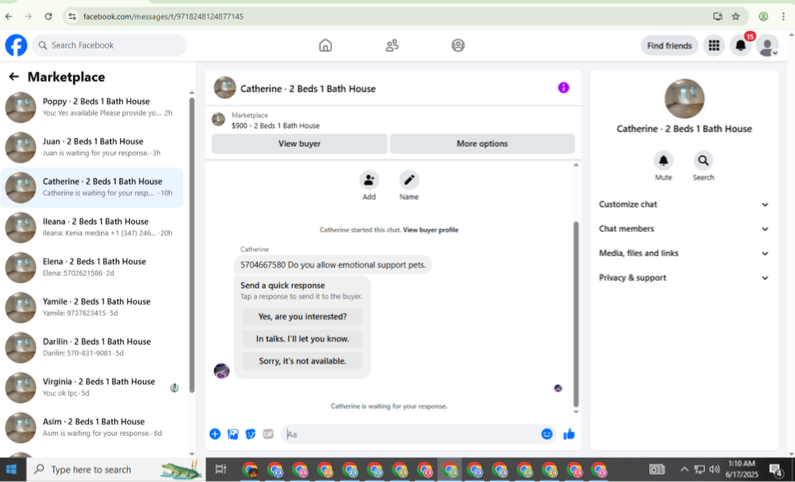Image resolution: width=795 pixels, height=482 pixels.
Task: Add people to the chat
Action: pyautogui.click(x=369, y=180)
